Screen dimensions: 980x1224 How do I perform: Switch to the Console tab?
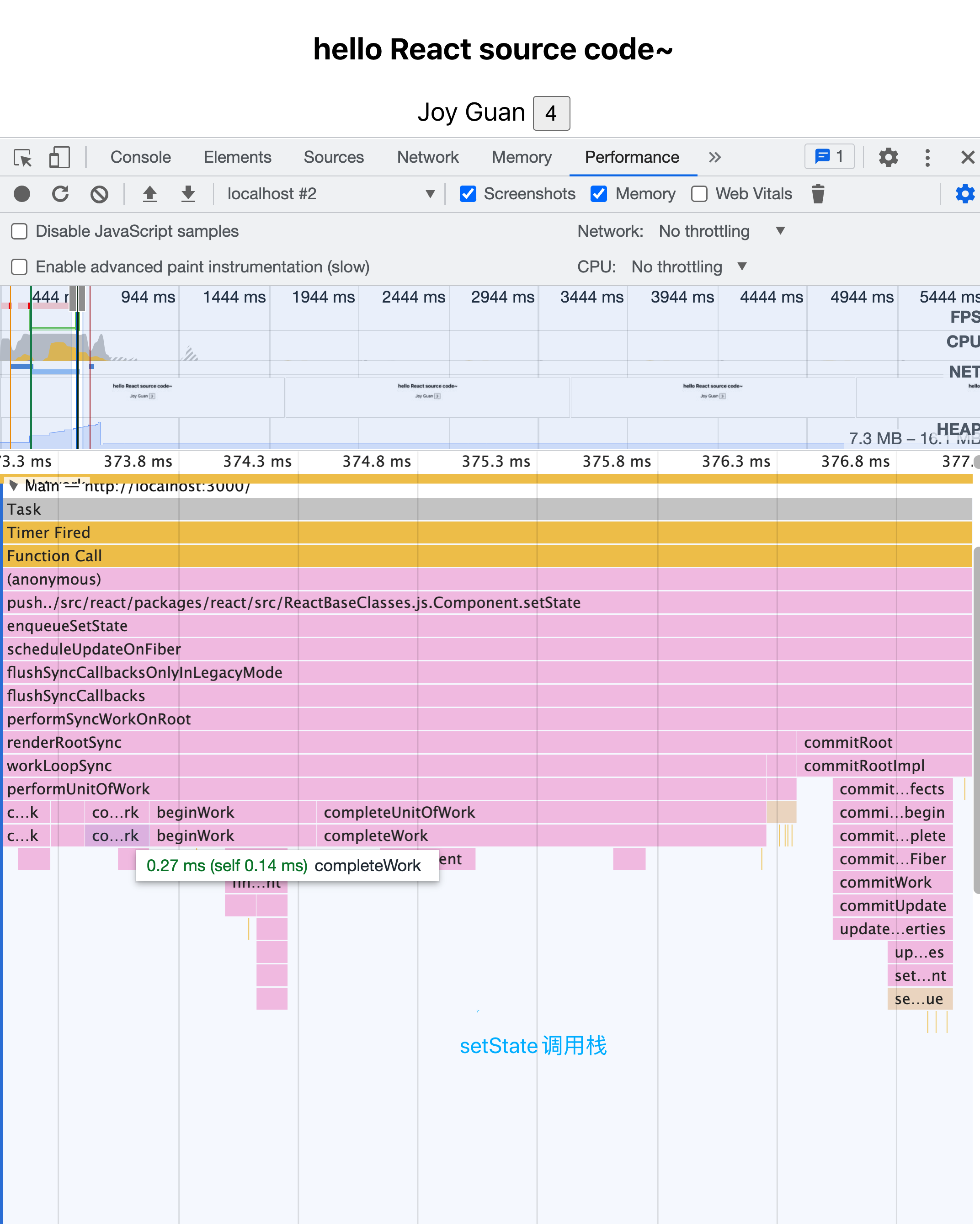coord(140,157)
